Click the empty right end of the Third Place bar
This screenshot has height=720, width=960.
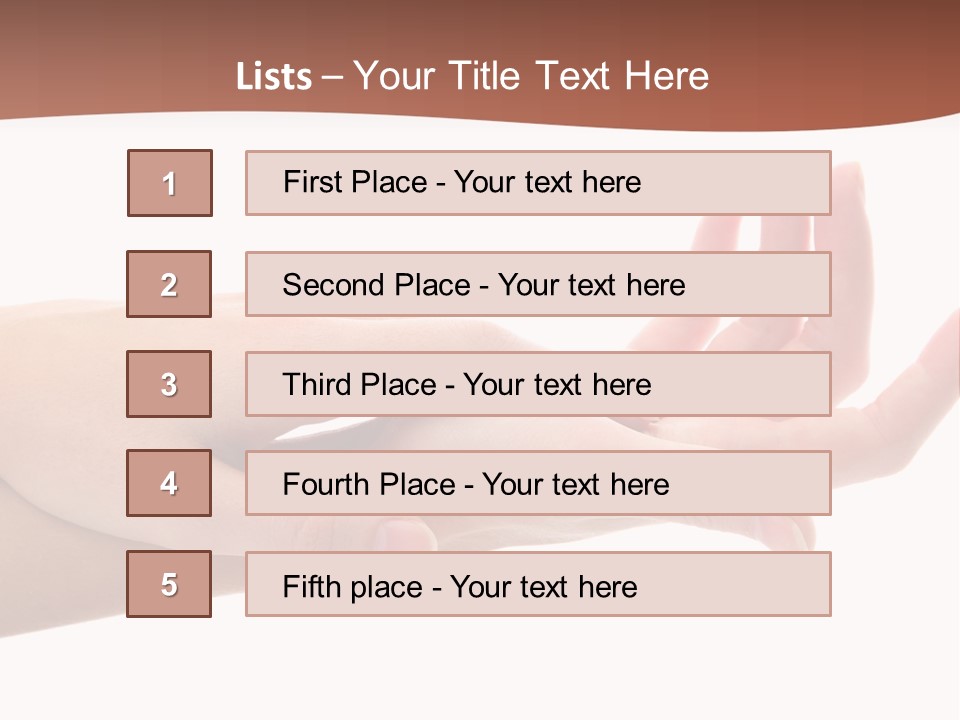[x=760, y=384]
